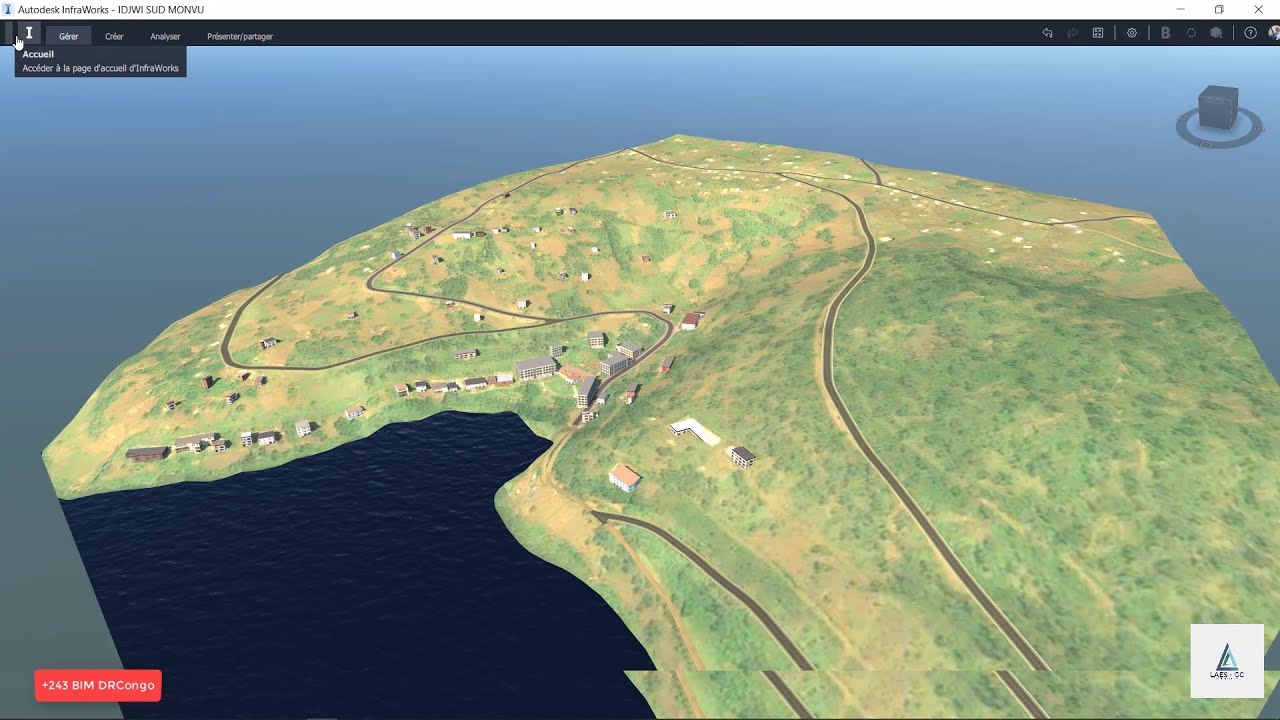
Task: Open the settings gear icon
Action: tap(1132, 33)
